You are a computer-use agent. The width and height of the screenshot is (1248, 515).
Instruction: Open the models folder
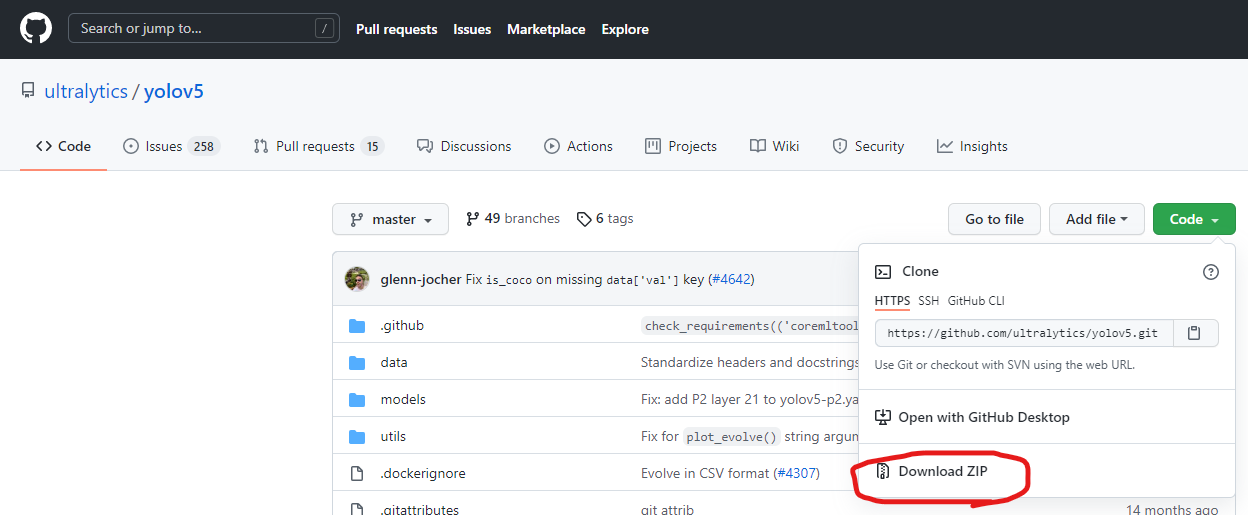coord(403,400)
